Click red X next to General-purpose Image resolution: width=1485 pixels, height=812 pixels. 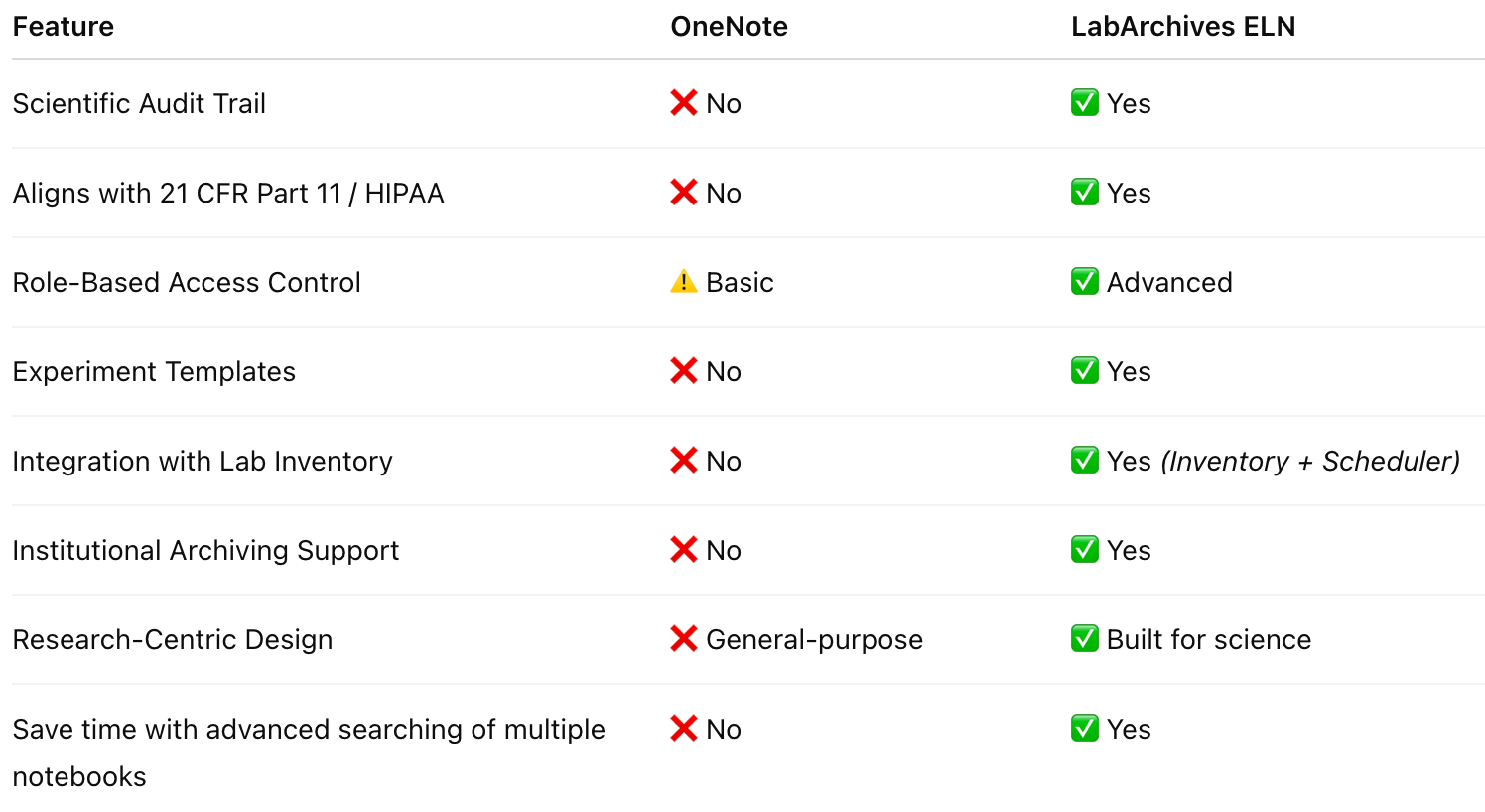click(684, 639)
